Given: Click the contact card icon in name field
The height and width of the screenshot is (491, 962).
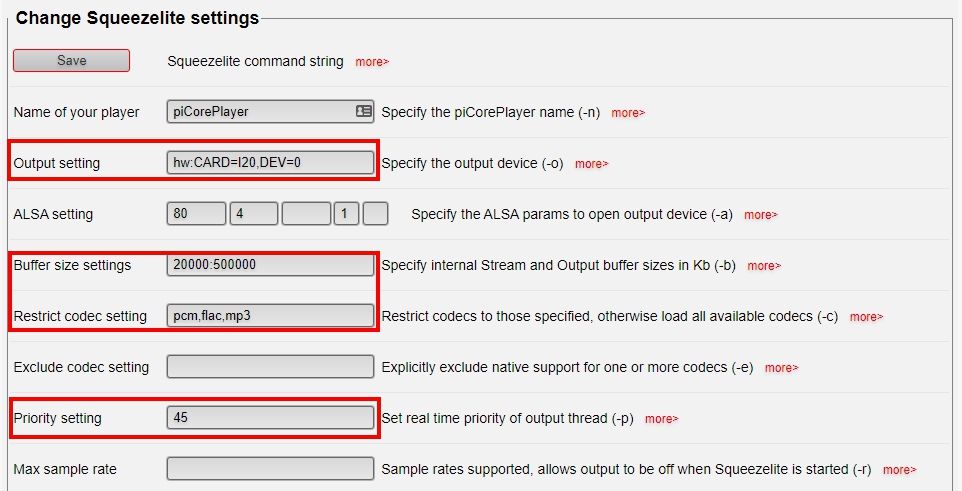Looking at the screenshot, I should (364, 112).
